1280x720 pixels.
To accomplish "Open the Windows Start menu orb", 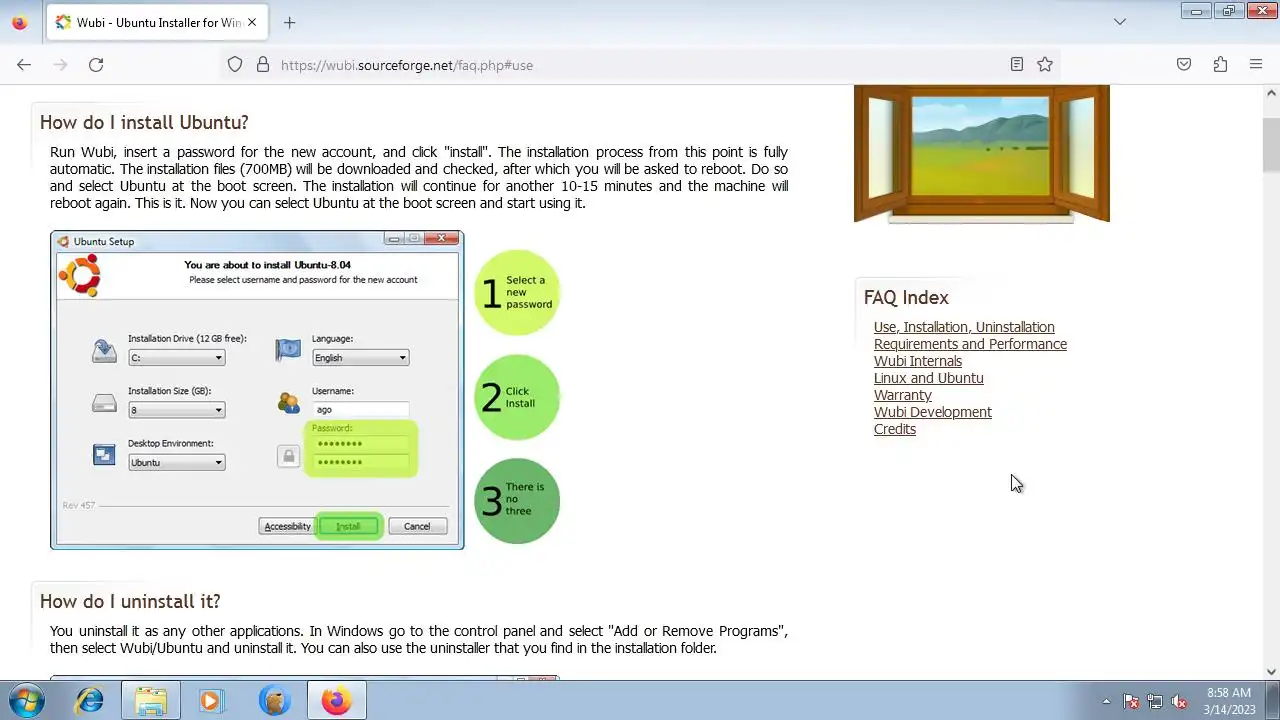I will [26, 701].
